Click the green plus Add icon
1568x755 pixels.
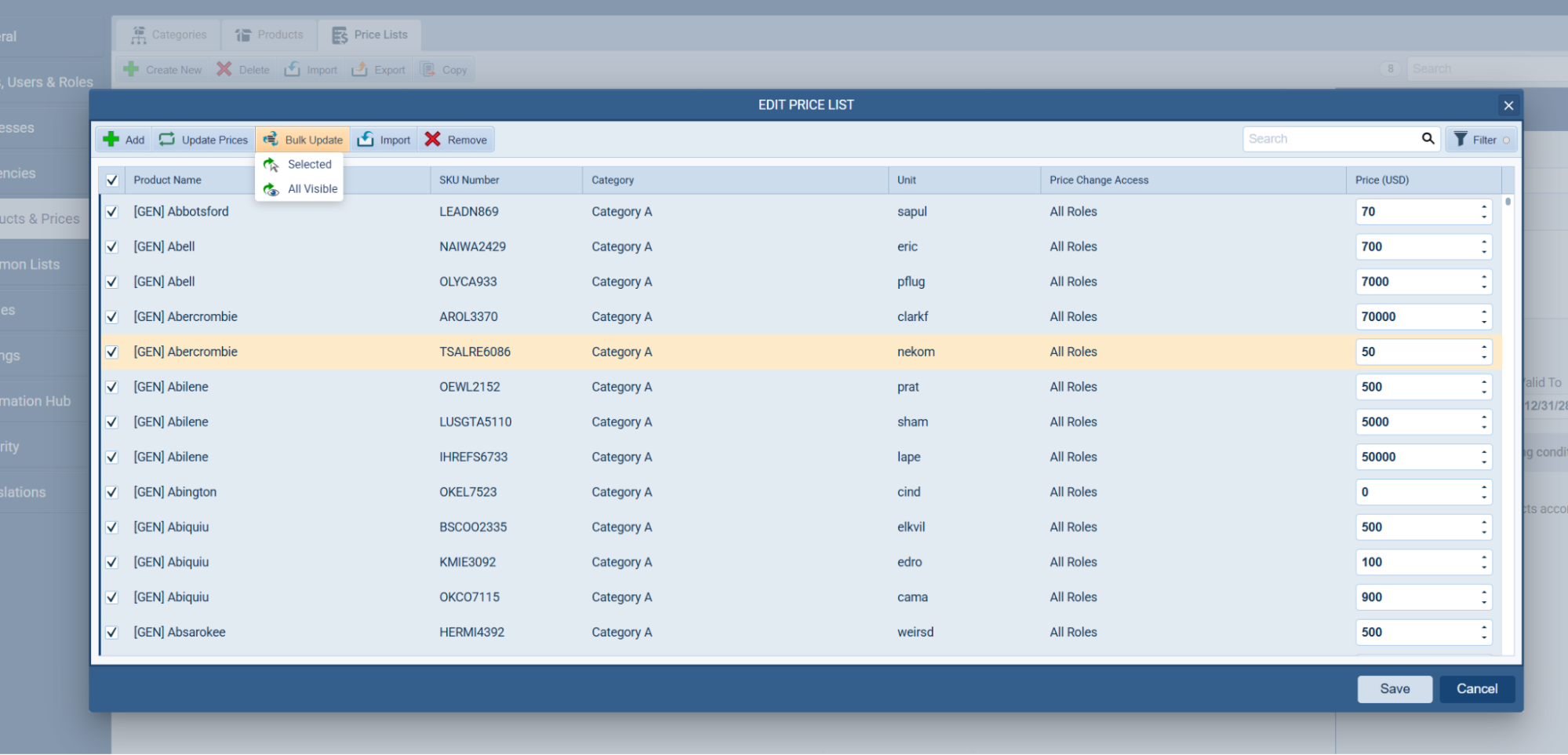111,140
